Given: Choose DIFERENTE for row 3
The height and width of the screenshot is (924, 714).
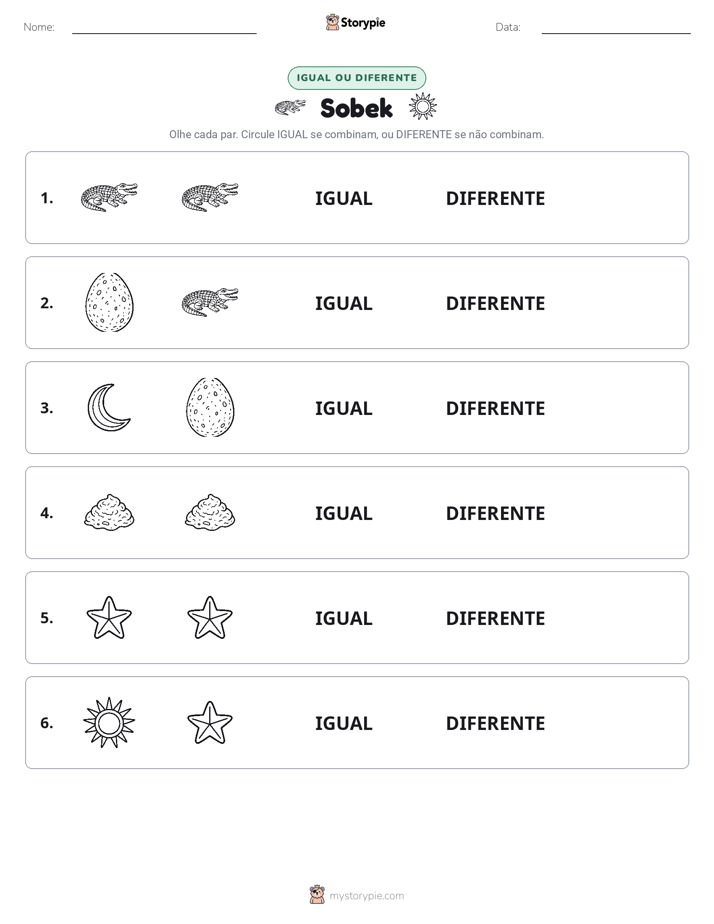Looking at the screenshot, I should pos(495,408).
